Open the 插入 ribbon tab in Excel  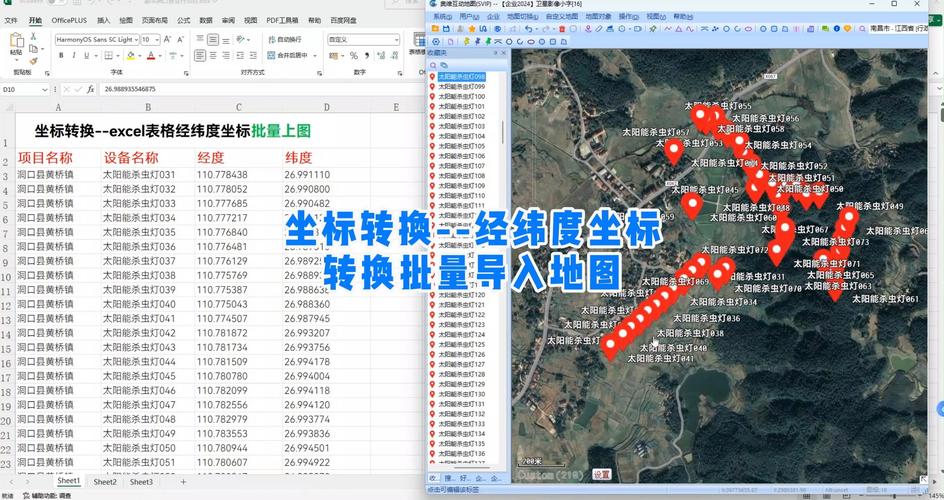(x=104, y=20)
